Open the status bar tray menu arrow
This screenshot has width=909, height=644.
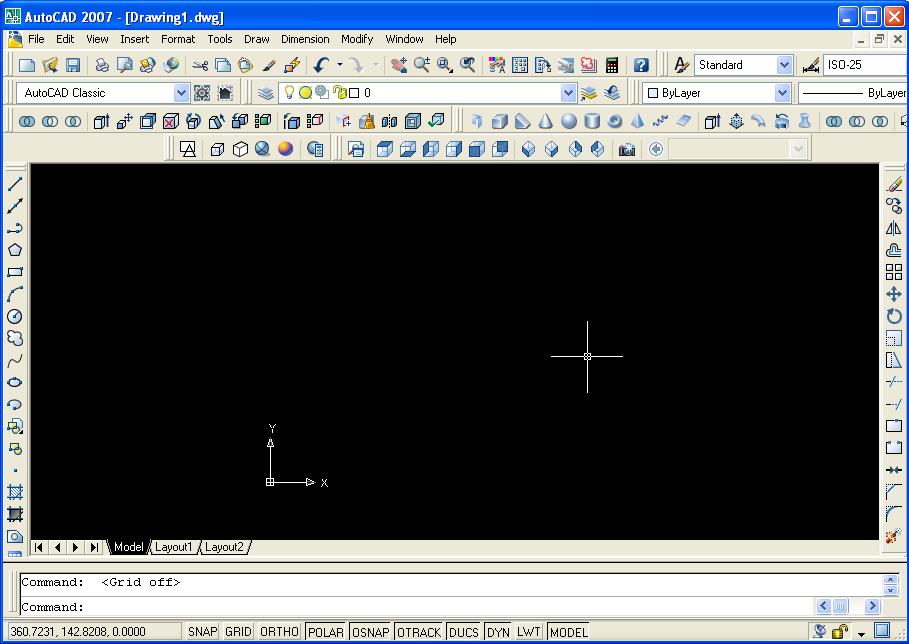[861, 634]
